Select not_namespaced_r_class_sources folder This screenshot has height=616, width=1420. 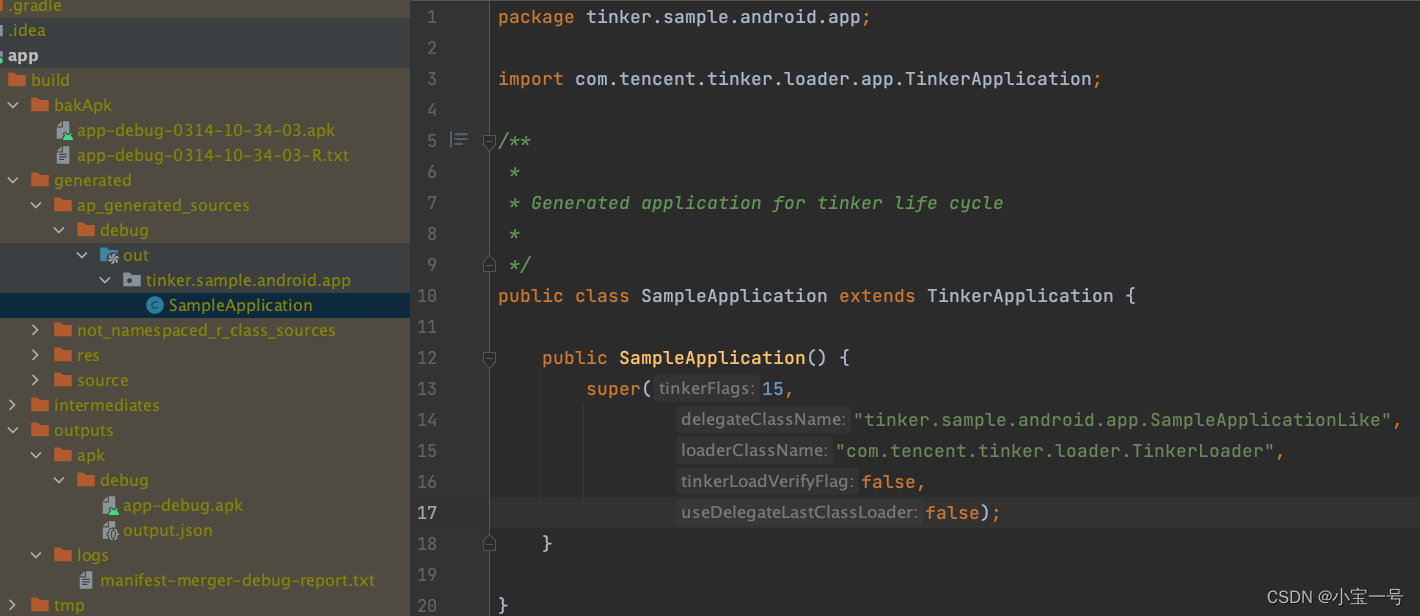pyautogui.click(x=205, y=330)
